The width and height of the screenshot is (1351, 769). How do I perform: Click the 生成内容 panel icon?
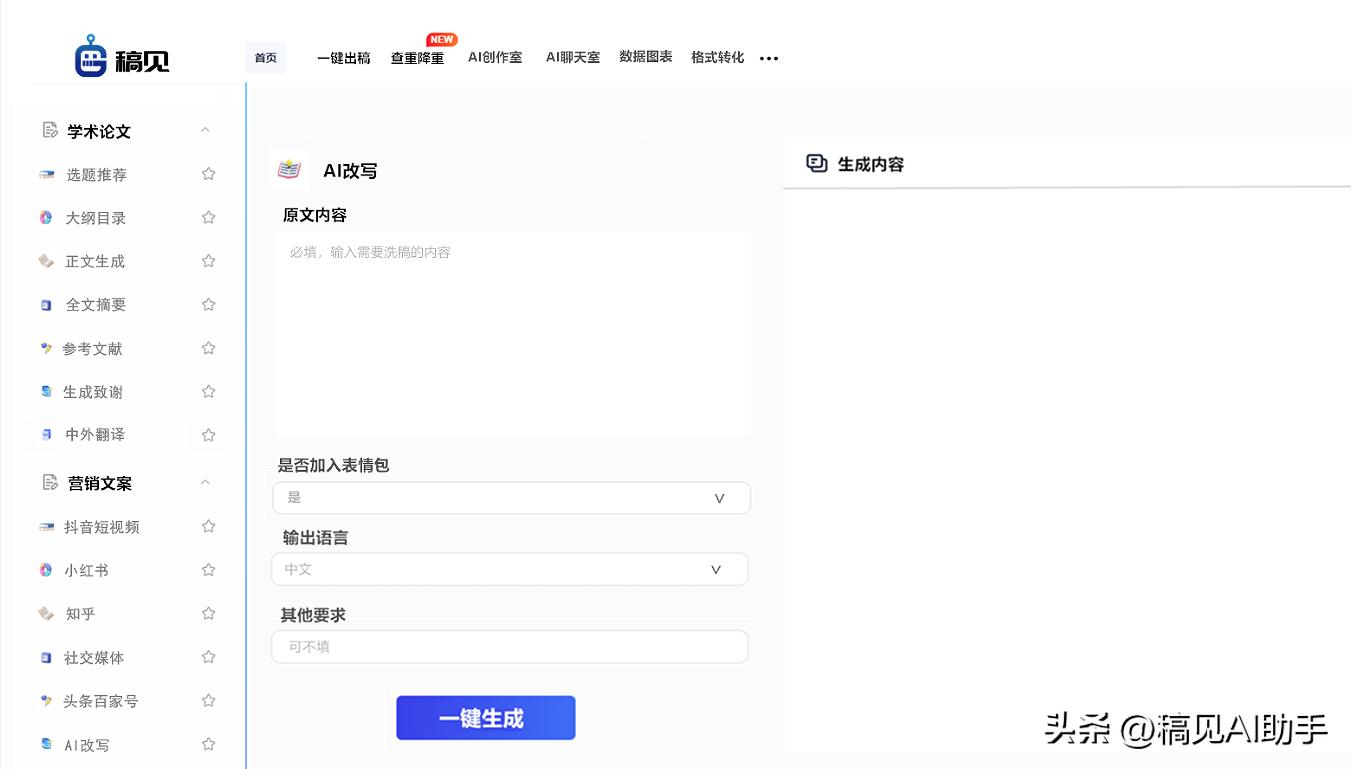click(x=815, y=164)
